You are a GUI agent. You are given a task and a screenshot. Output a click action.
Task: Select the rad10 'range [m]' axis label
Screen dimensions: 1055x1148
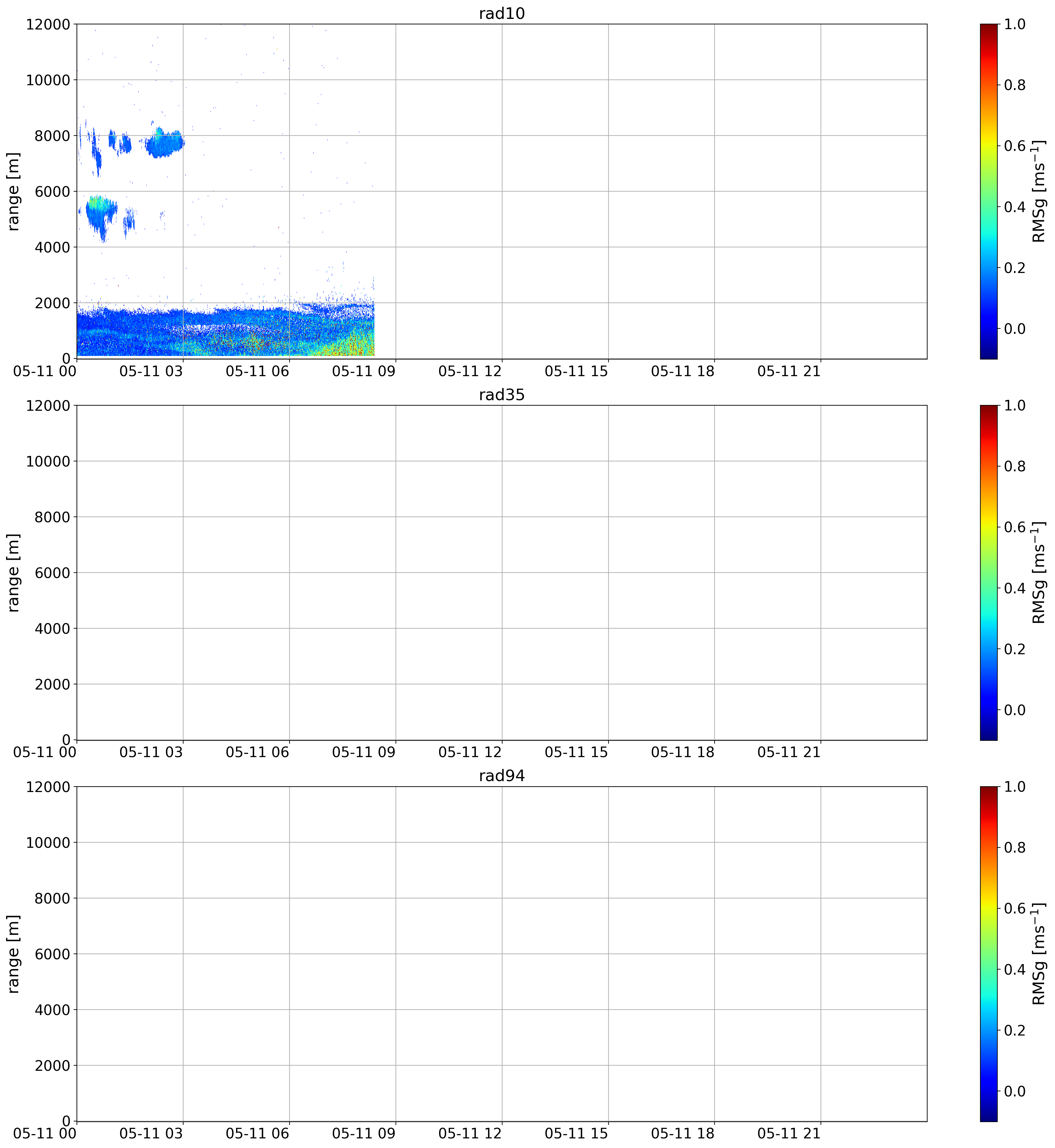pyautogui.click(x=13, y=191)
